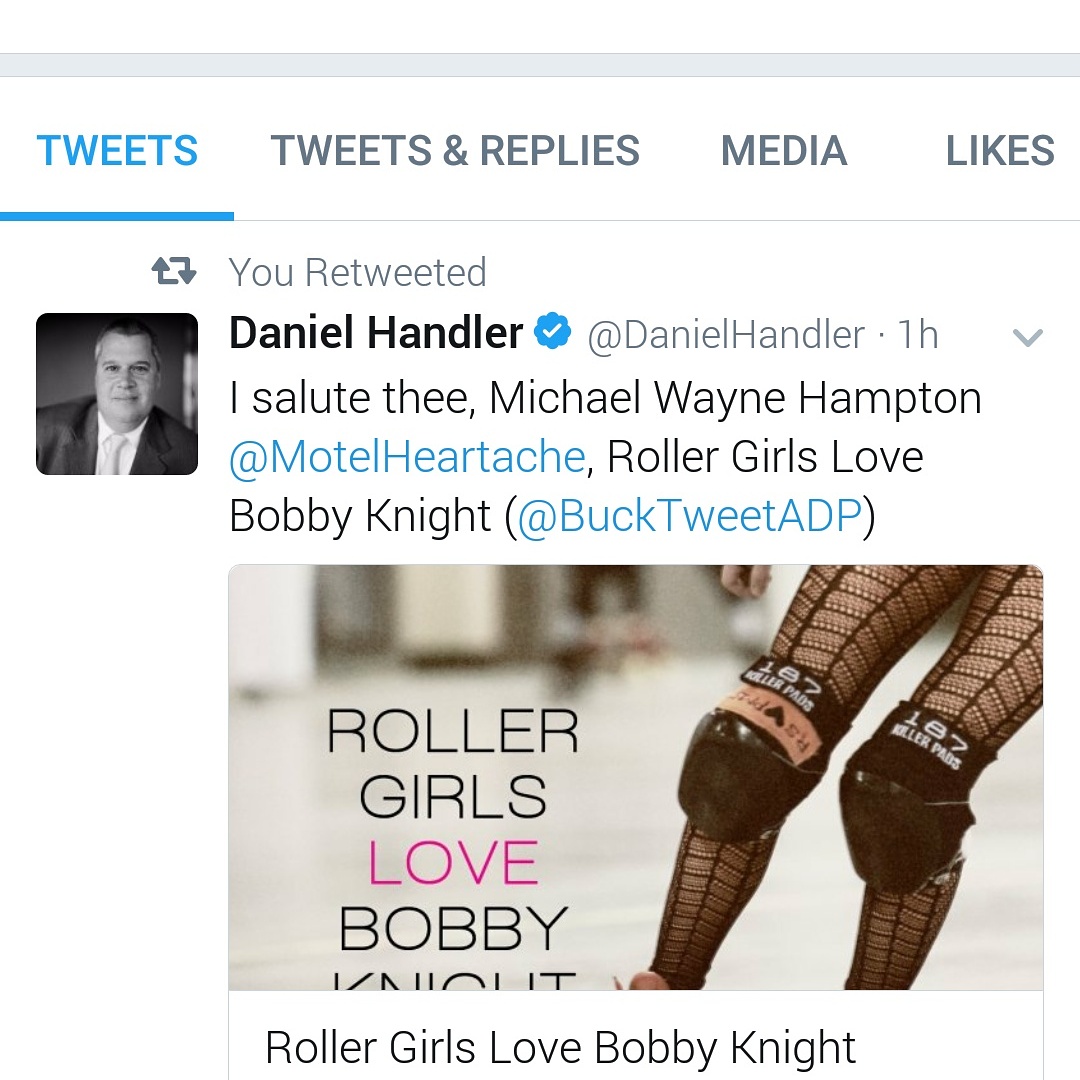The image size is (1080, 1080).
Task: Switch to the Tweets tab
Action: tap(117, 151)
